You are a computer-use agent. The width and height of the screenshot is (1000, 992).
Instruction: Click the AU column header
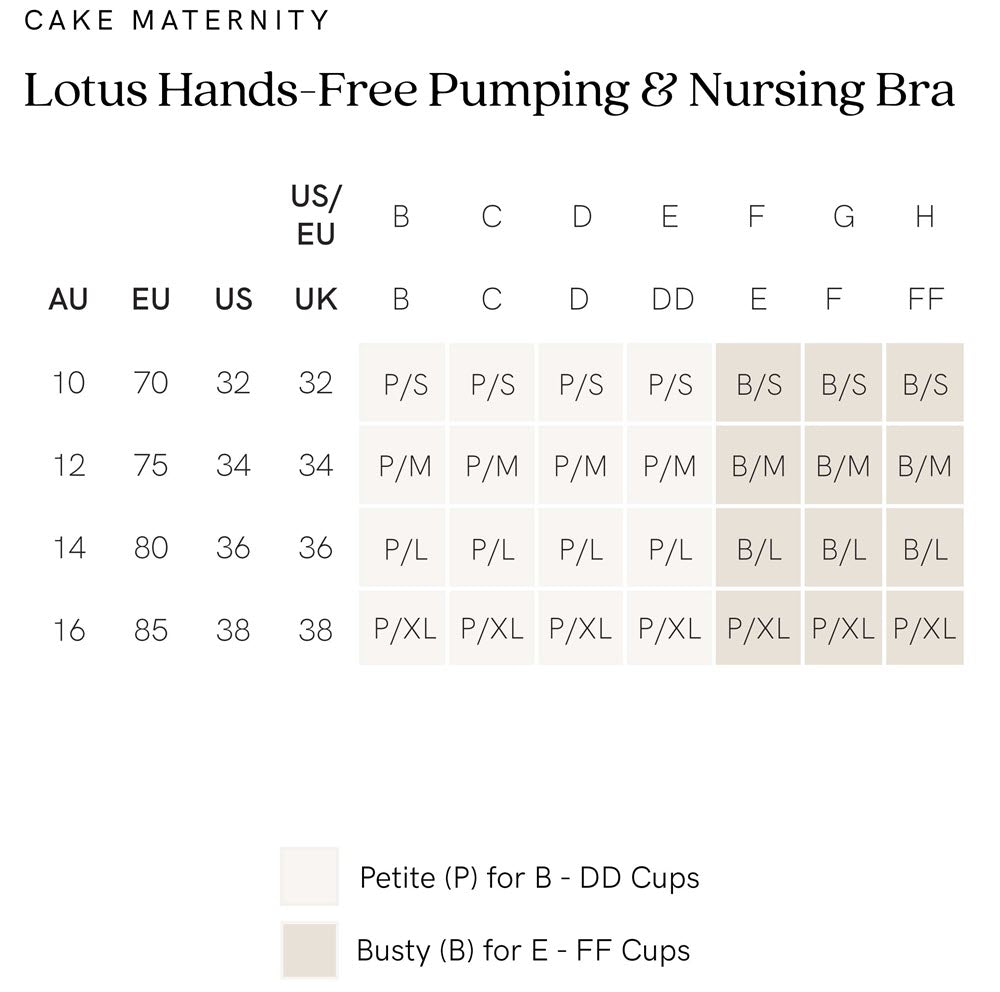(68, 299)
